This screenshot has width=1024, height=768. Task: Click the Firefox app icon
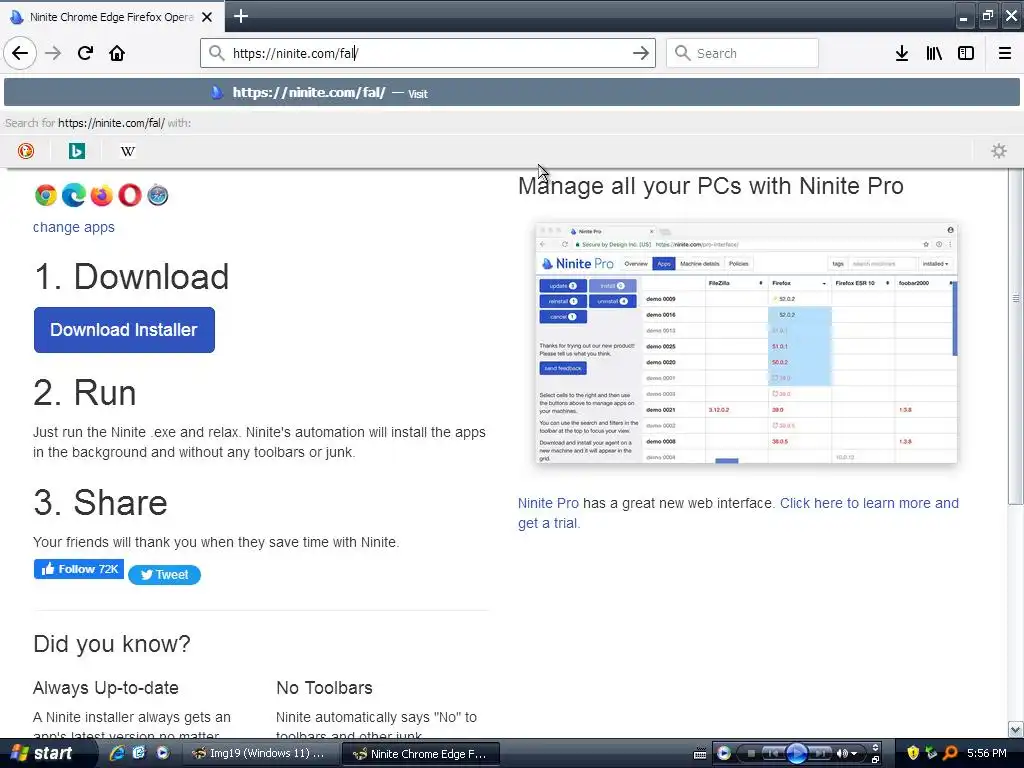[102, 195]
